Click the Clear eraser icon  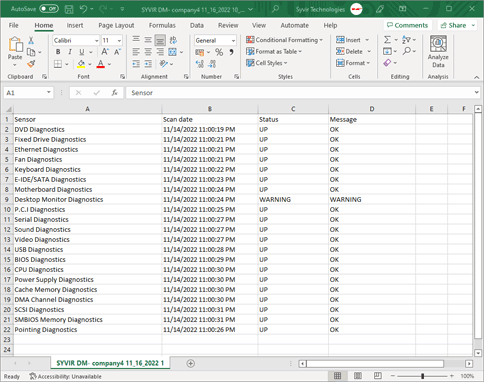tap(387, 63)
